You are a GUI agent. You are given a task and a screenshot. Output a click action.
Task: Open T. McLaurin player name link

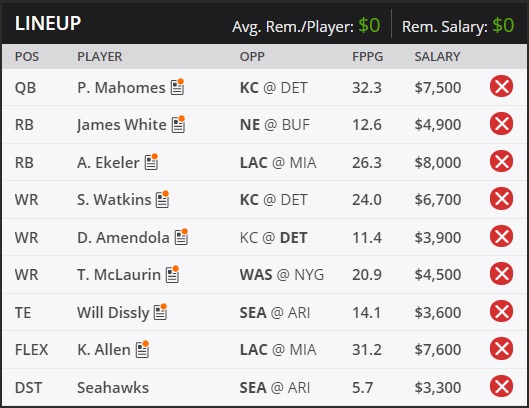tap(119, 274)
